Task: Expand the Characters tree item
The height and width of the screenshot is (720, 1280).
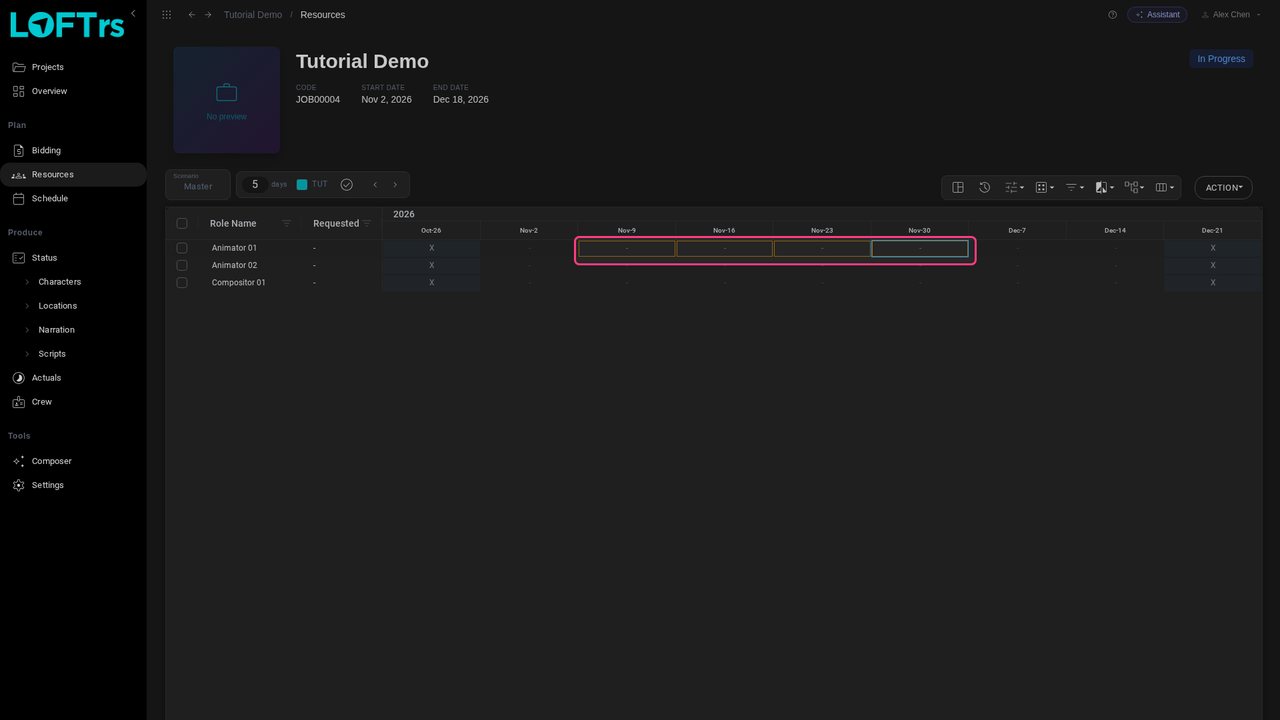Action: click(27, 282)
